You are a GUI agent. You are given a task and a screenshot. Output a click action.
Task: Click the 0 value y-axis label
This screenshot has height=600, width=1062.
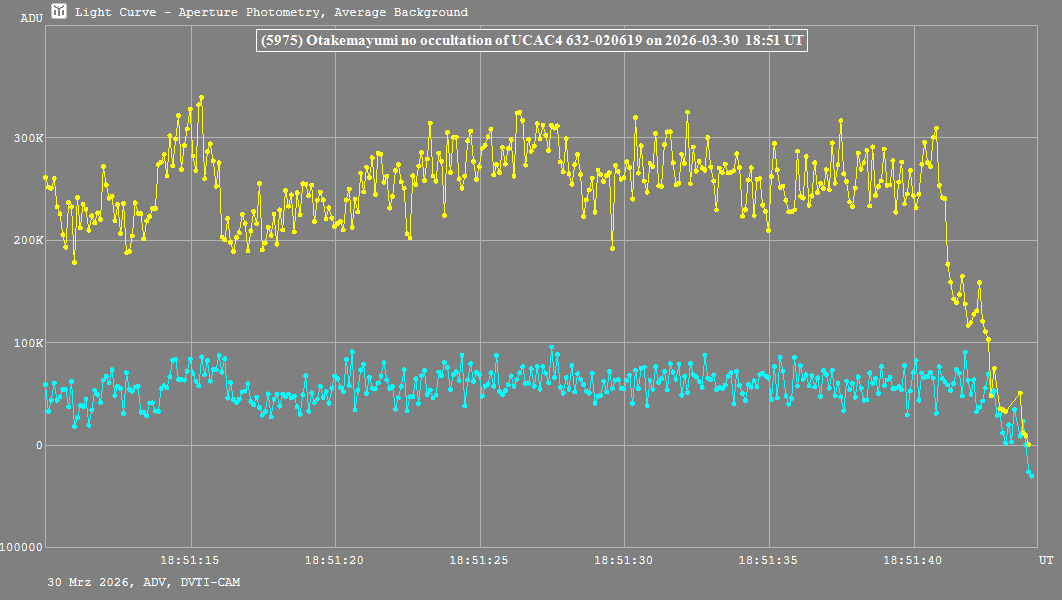(37, 446)
